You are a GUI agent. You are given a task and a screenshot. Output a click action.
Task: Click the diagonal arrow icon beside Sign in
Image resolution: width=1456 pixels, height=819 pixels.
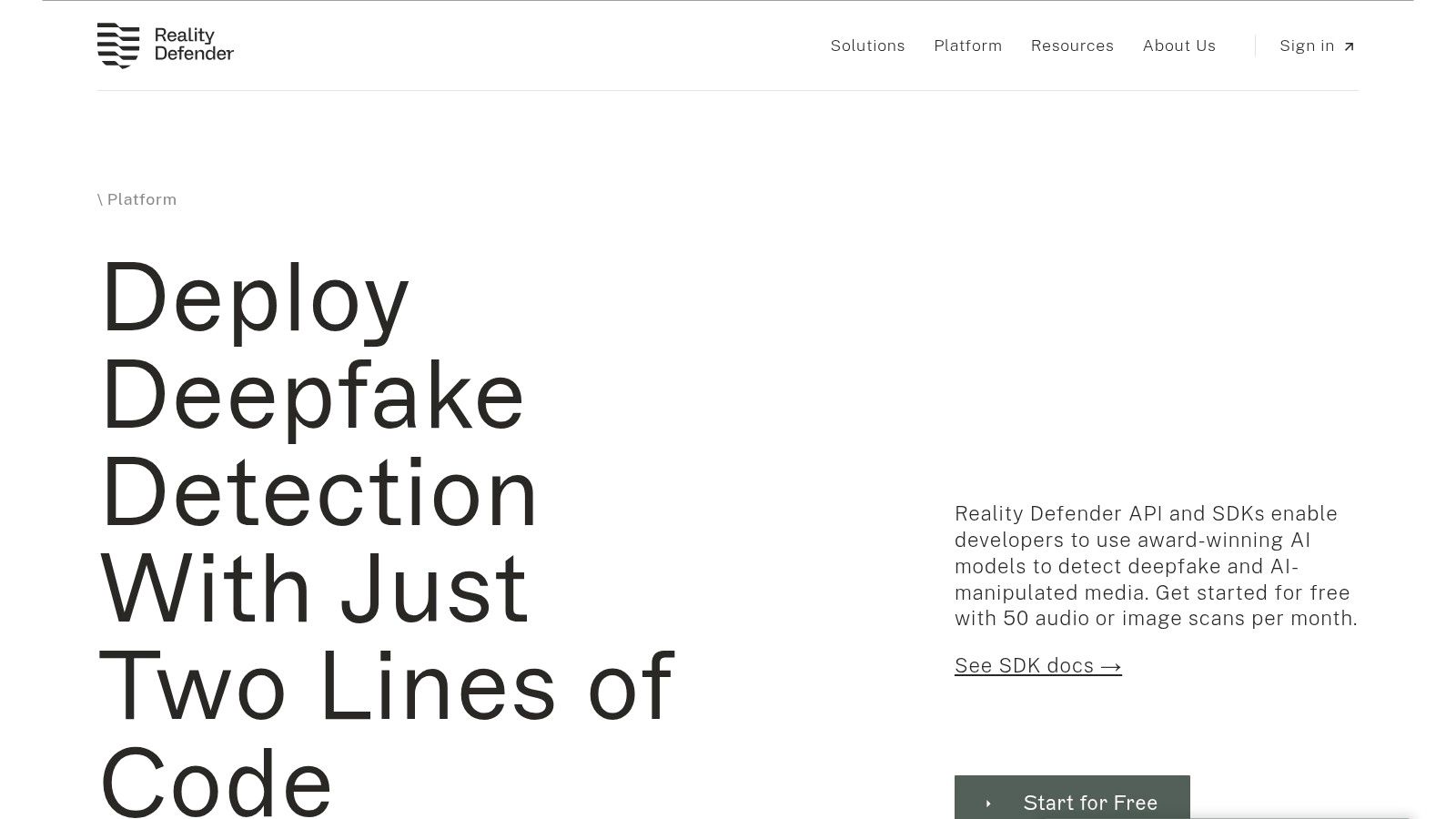[x=1349, y=46]
